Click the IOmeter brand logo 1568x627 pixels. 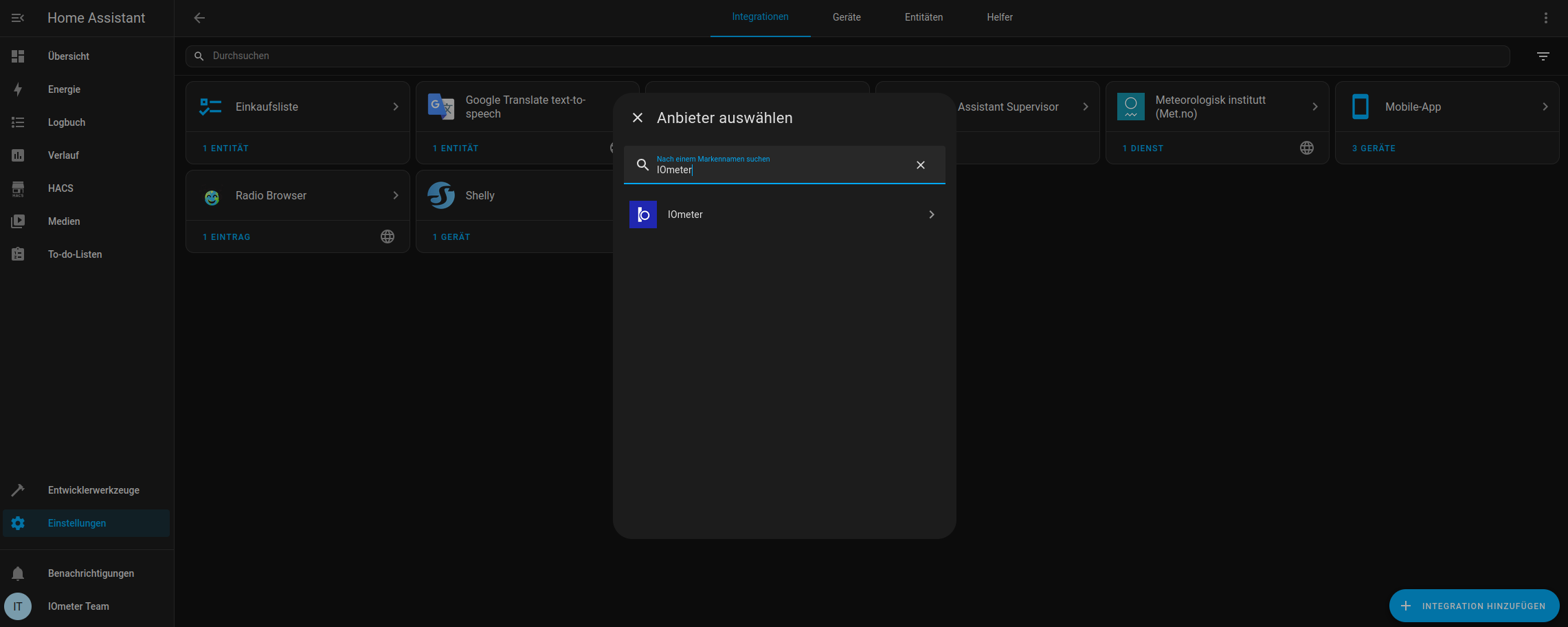[643, 214]
